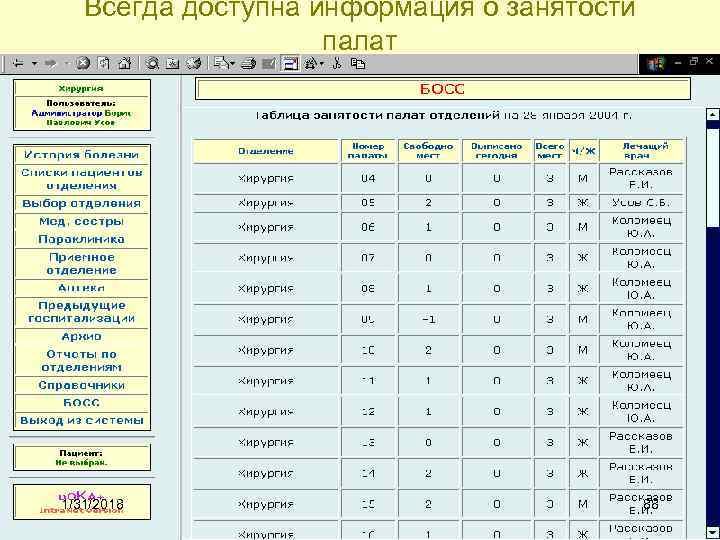Click ward number 10 cell
The height and width of the screenshot is (540, 720).
click(x=368, y=350)
